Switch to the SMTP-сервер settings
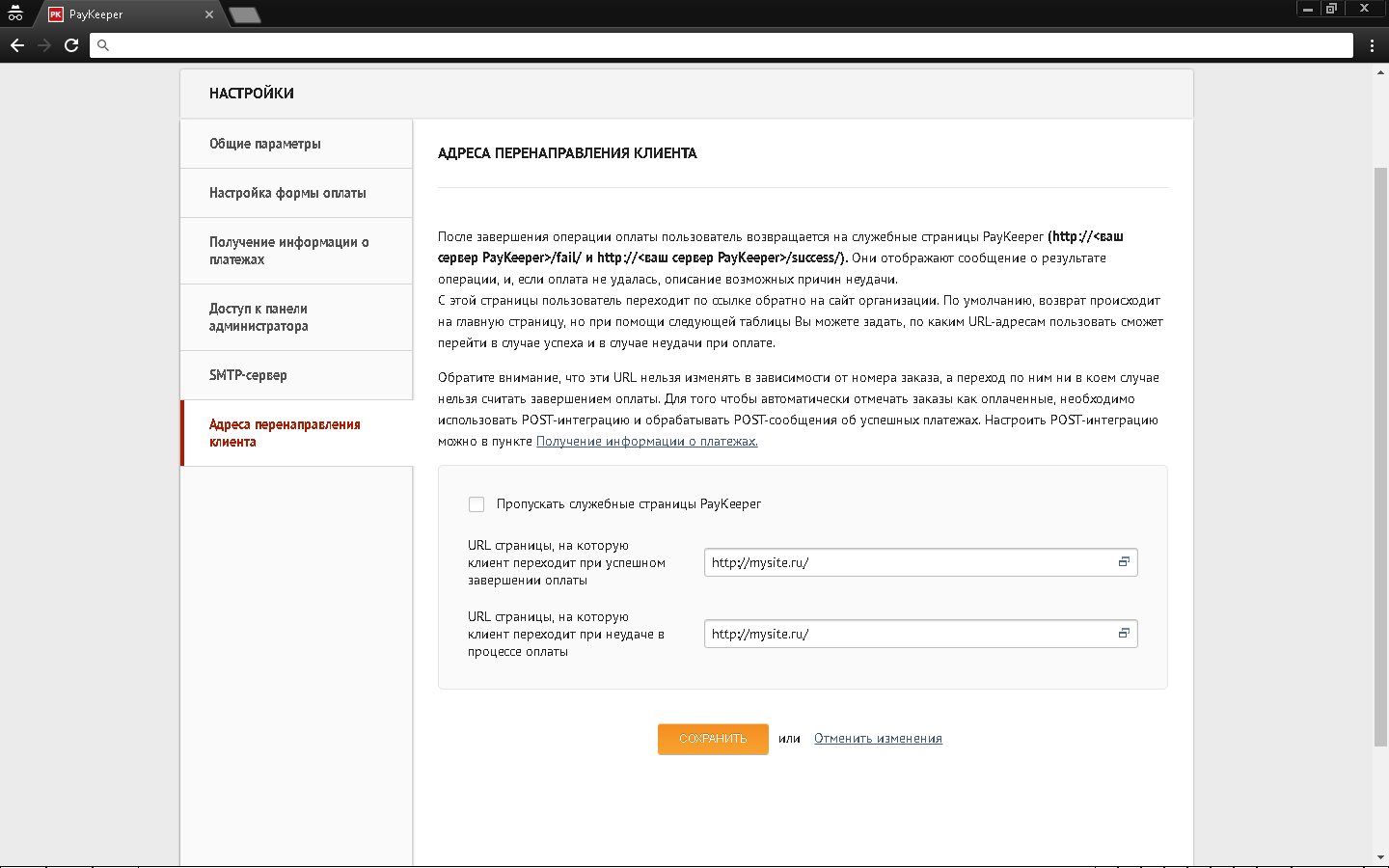 pyautogui.click(x=248, y=375)
